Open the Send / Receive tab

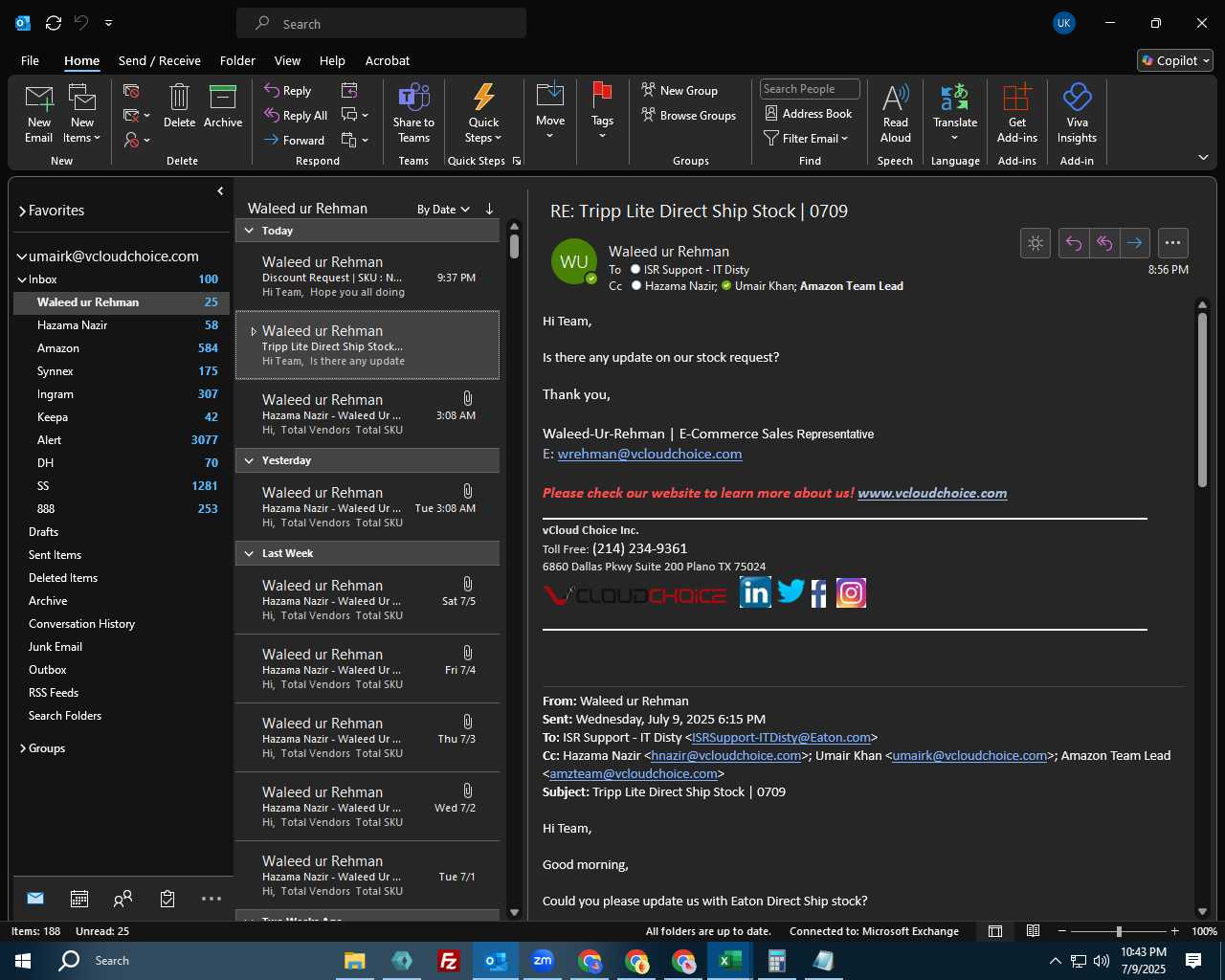tap(160, 60)
